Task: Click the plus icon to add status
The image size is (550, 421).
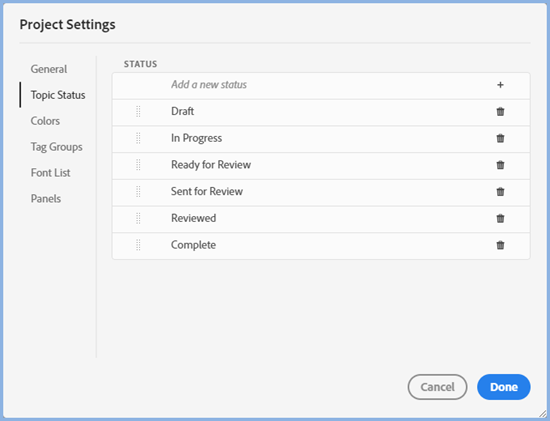Action: click(500, 85)
